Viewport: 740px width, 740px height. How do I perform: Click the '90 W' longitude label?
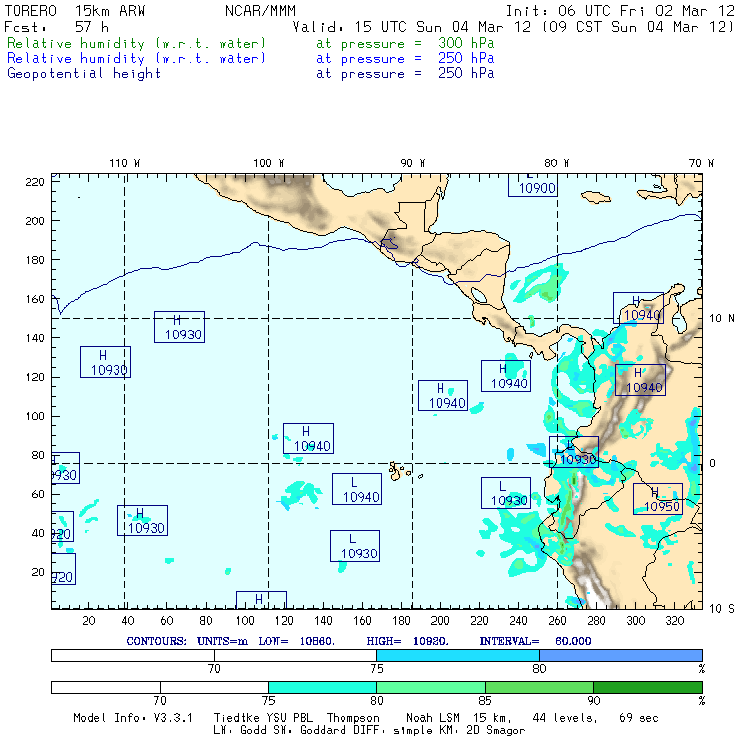click(x=413, y=163)
